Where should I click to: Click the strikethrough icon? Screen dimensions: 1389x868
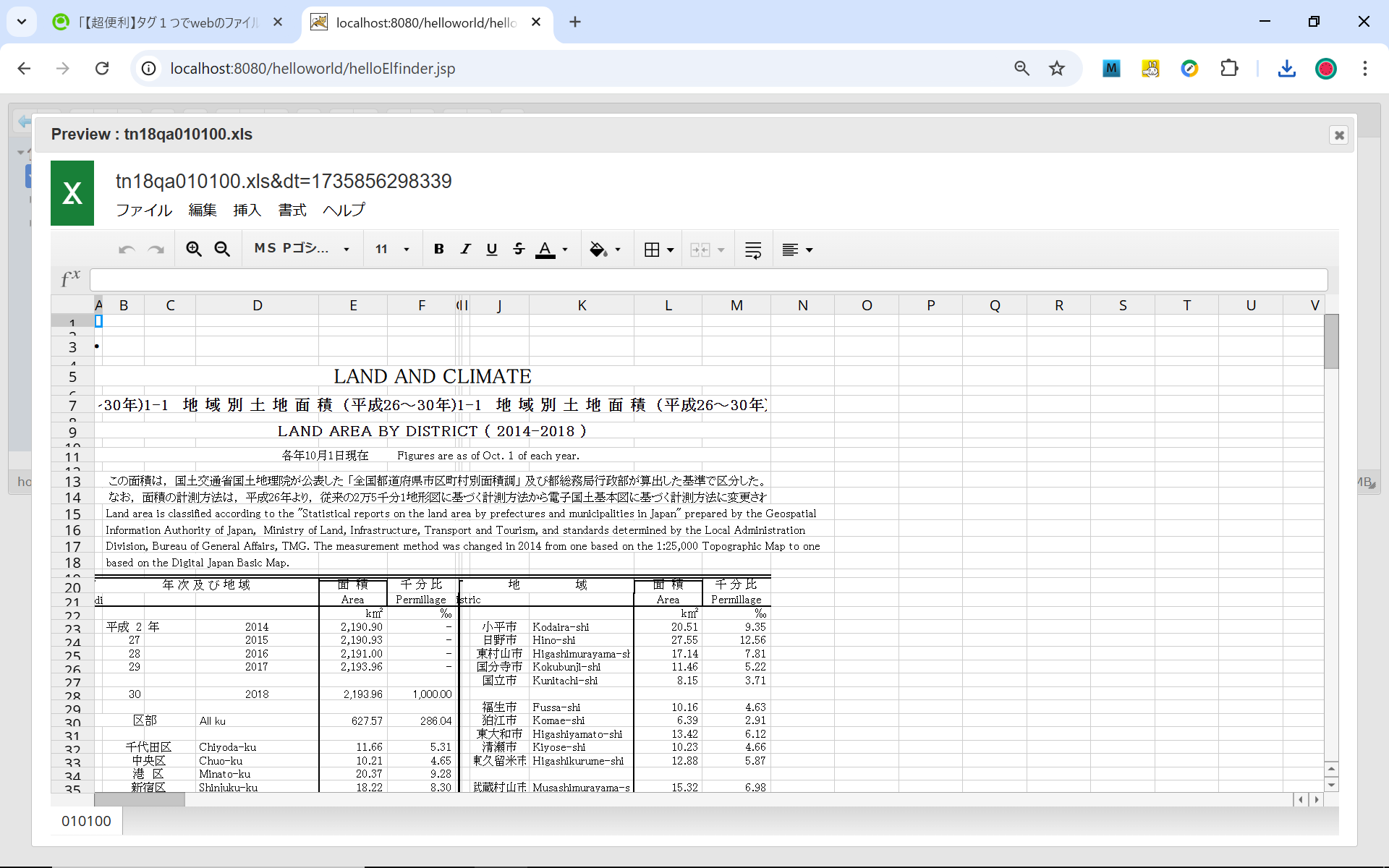tap(519, 250)
